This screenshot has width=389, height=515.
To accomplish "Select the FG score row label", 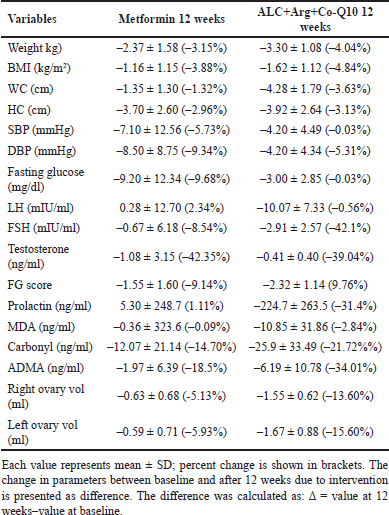I will click(x=30, y=285).
